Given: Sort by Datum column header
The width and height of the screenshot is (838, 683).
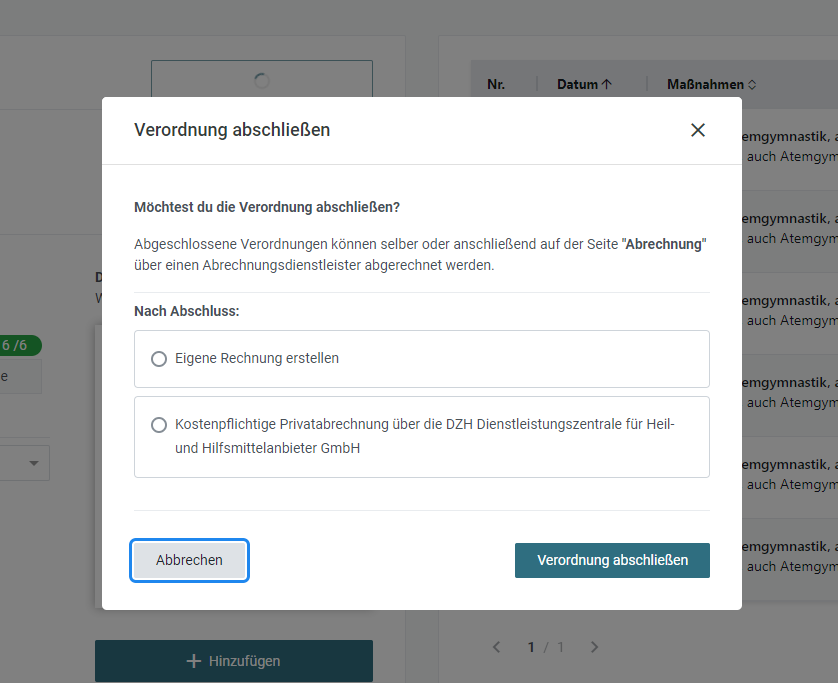Looking at the screenshot, I should [584, 84].
